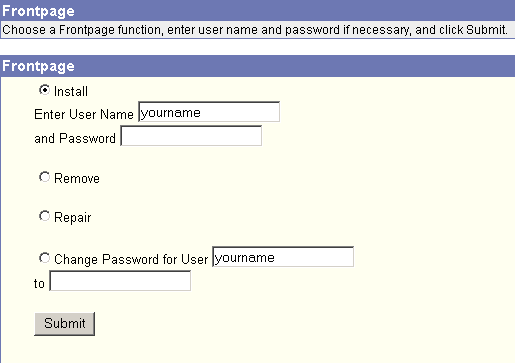Click the 'Enter User Name' label
The height and width of the screenshot is (363, 515).
(84, 114)
